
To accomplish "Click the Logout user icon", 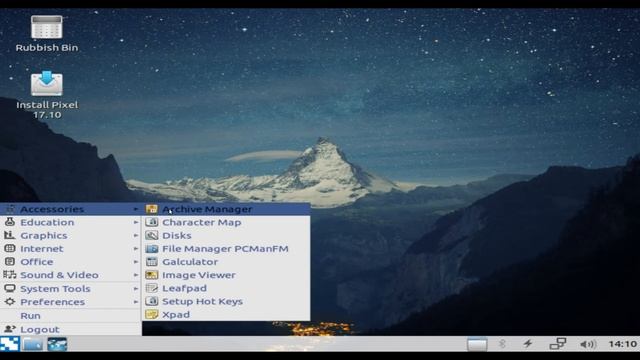I will pos(10,329).
